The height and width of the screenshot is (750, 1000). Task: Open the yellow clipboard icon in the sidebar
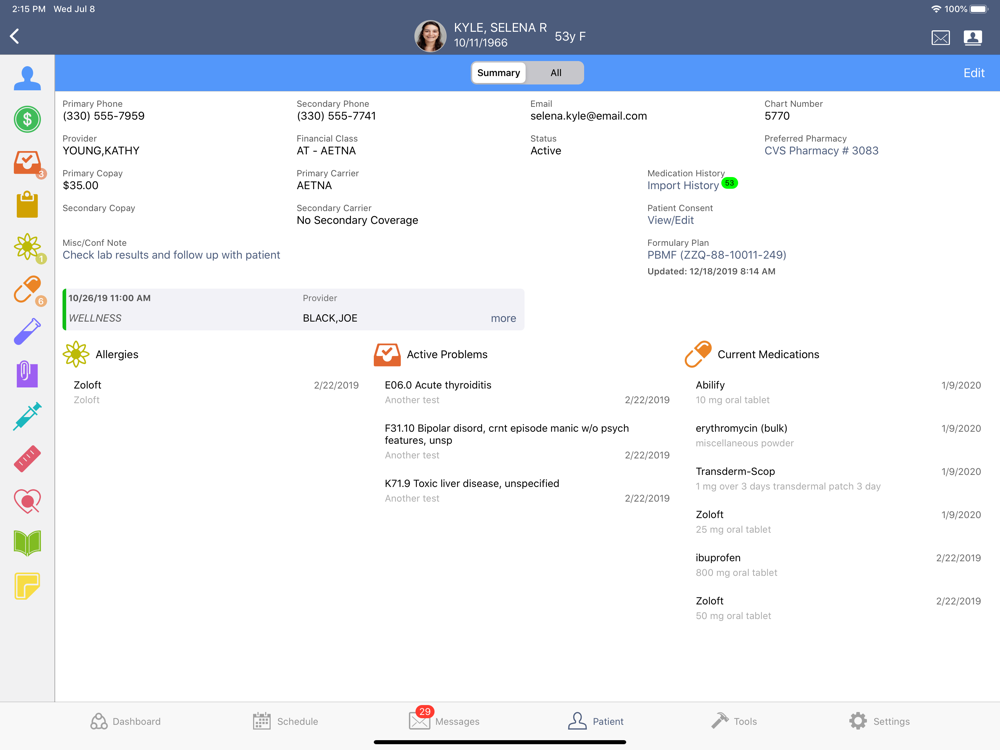coord(27,205)
